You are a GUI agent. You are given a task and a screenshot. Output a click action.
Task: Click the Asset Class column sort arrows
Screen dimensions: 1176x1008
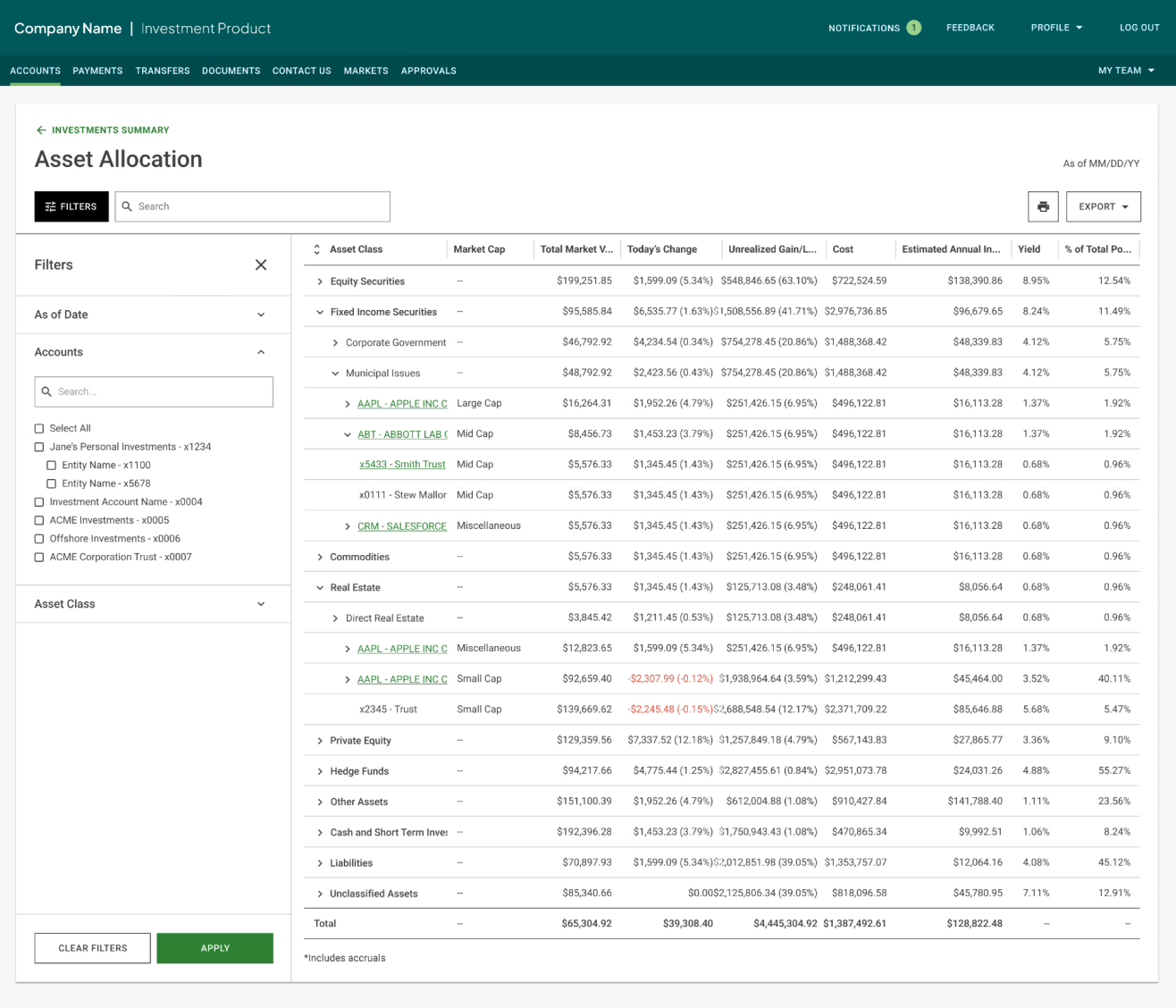[x=316, y=249]
